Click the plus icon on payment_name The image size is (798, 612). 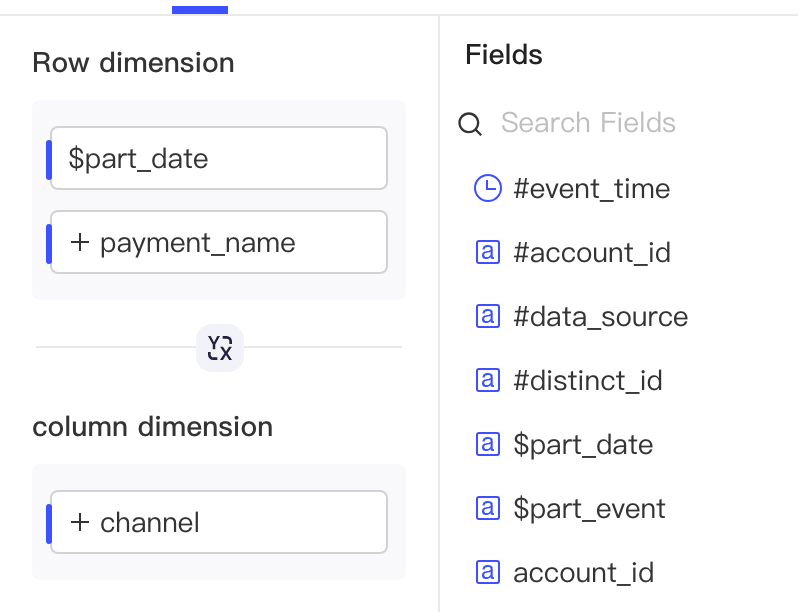click(x=80, y=242)
